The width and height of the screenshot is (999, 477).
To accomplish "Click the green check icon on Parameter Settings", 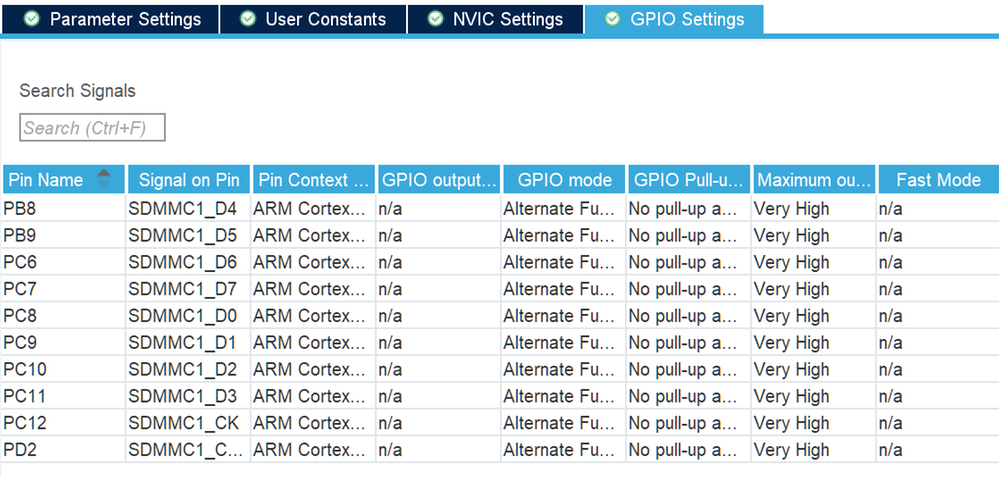I will 32,20.
